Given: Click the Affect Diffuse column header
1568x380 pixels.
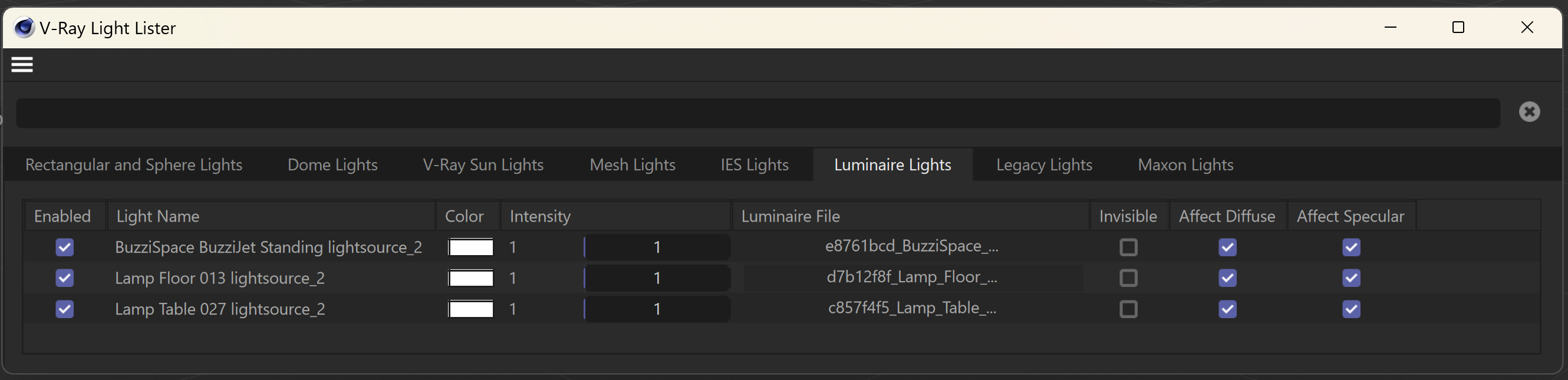Looking at the screenshot, I should 1228,216.
